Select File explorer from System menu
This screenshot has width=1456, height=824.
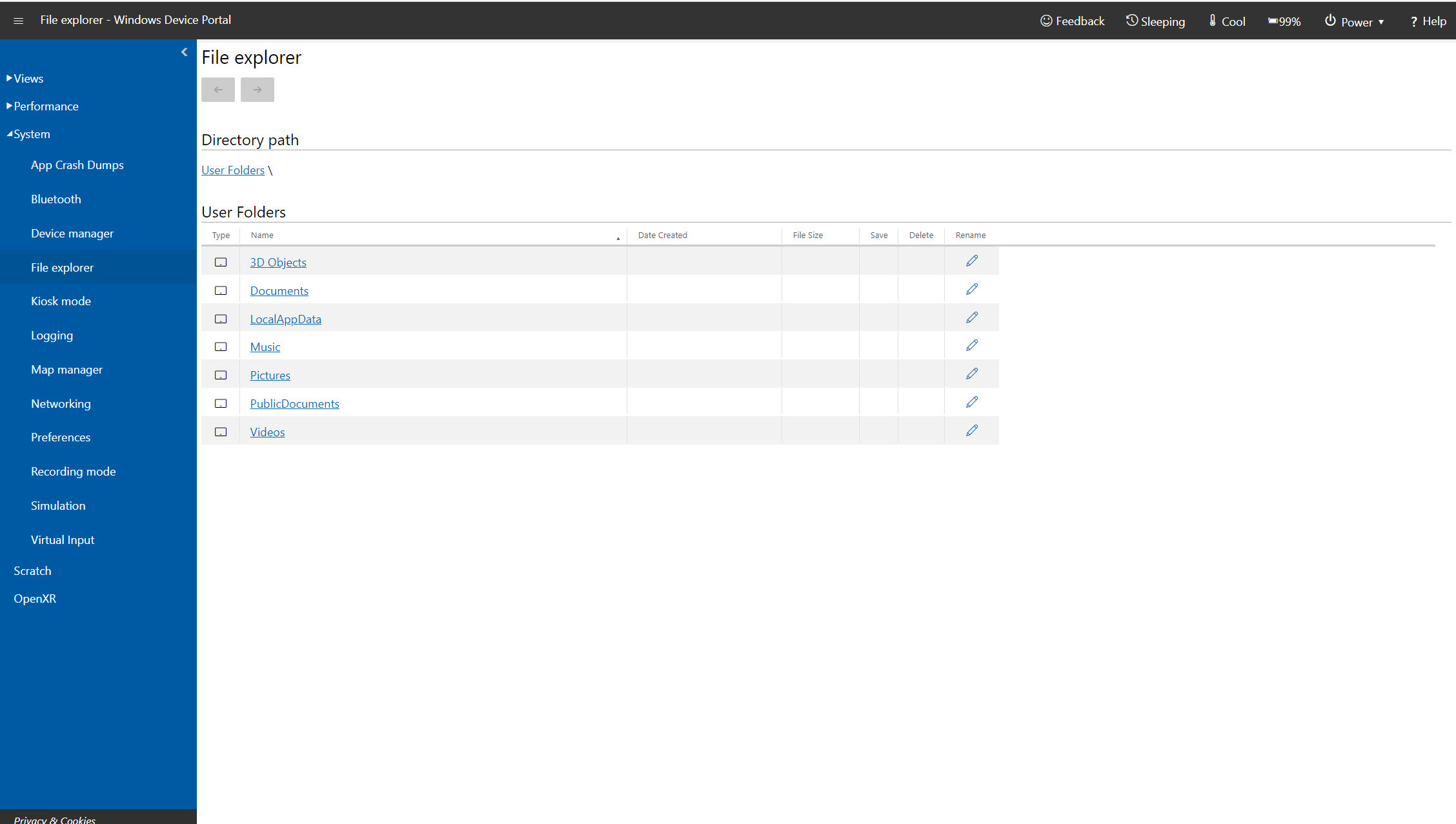[62, 267]
